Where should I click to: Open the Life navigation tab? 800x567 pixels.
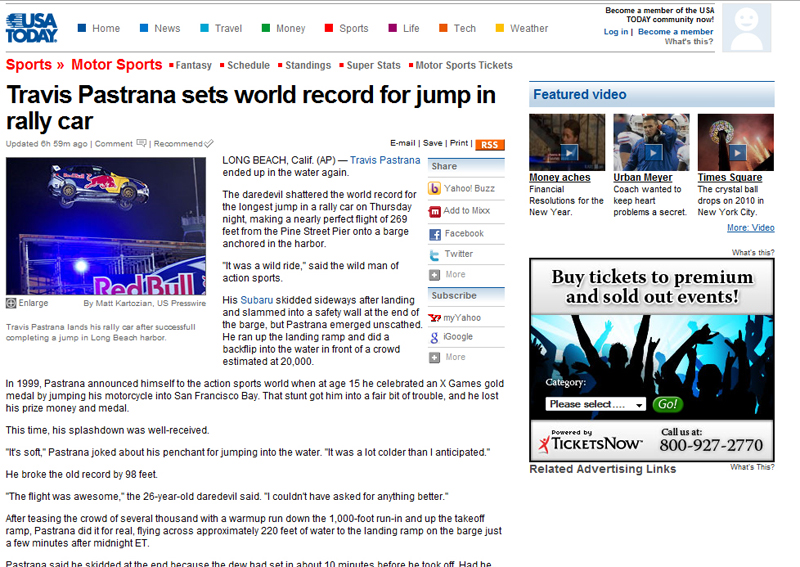tap(404, 29)
